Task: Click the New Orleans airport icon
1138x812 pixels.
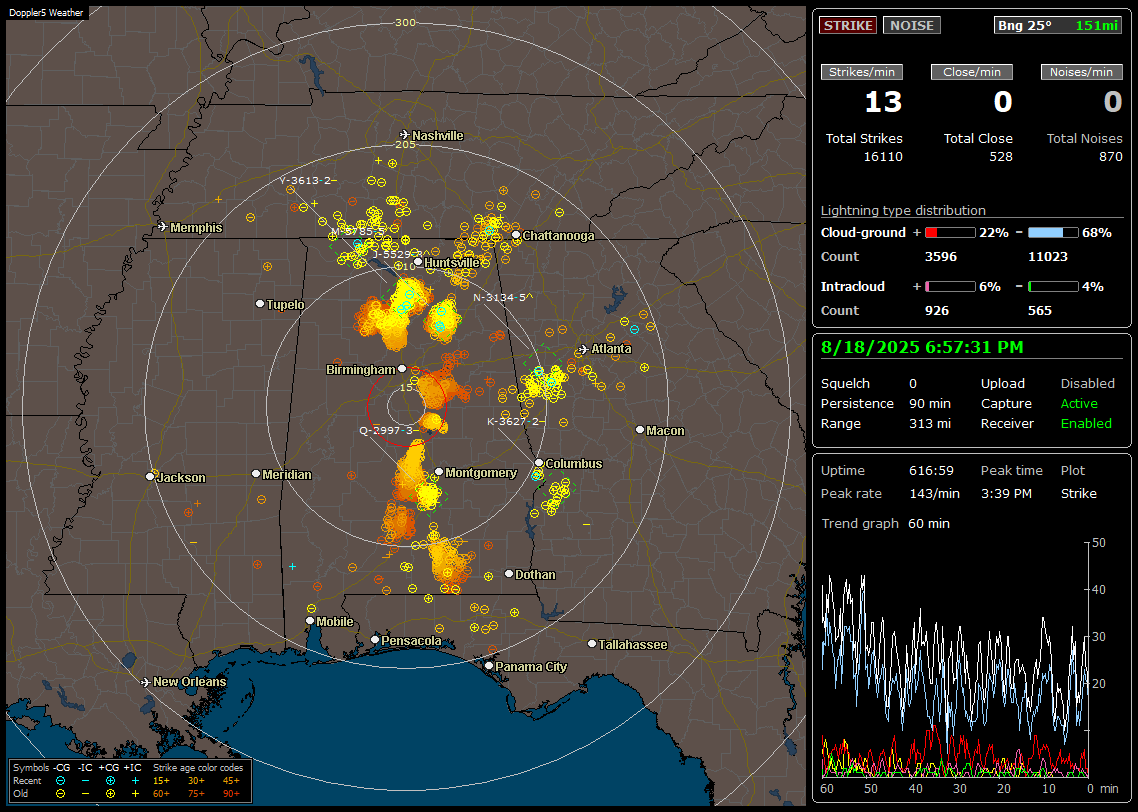Action: click(145, 682)
